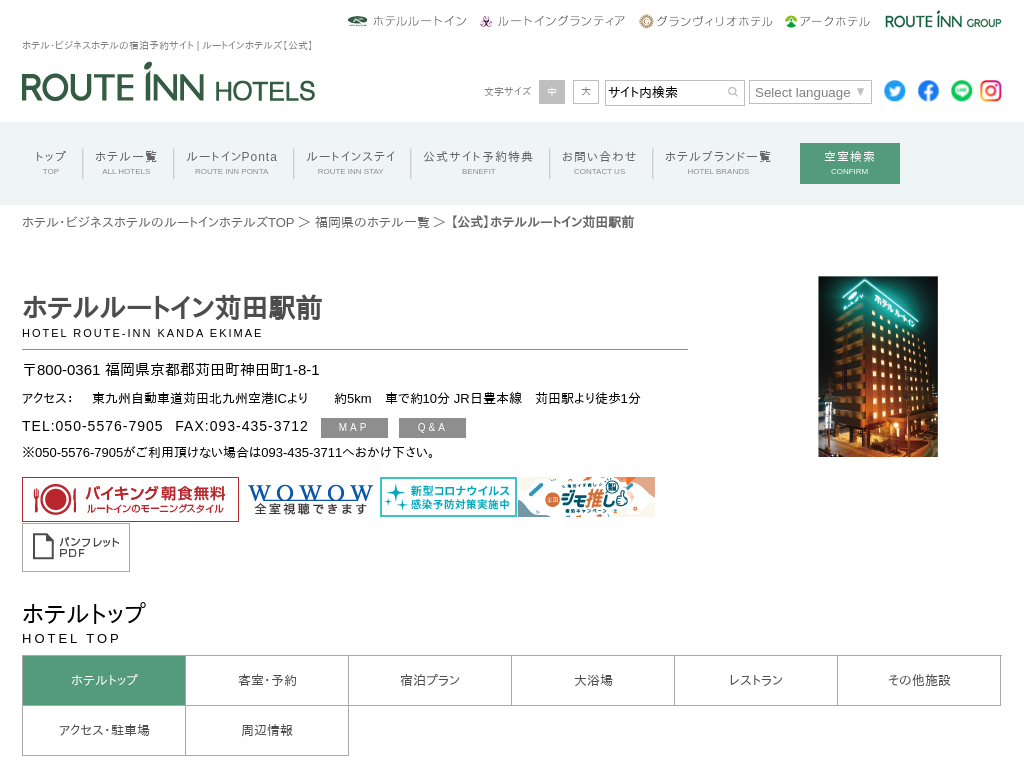
Task: Go to トップ in main navigation
Action: coord(50,163)
